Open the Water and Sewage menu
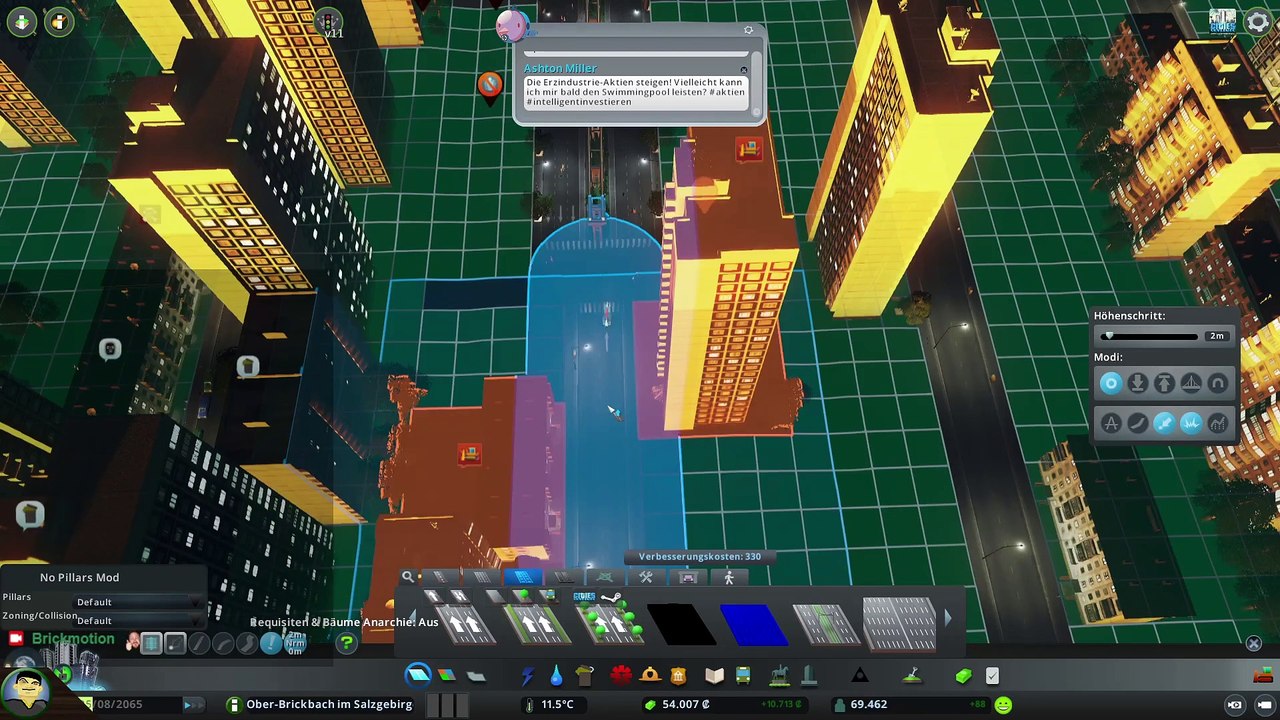Viewport: 1280px width, 720px height. (556, 676)
